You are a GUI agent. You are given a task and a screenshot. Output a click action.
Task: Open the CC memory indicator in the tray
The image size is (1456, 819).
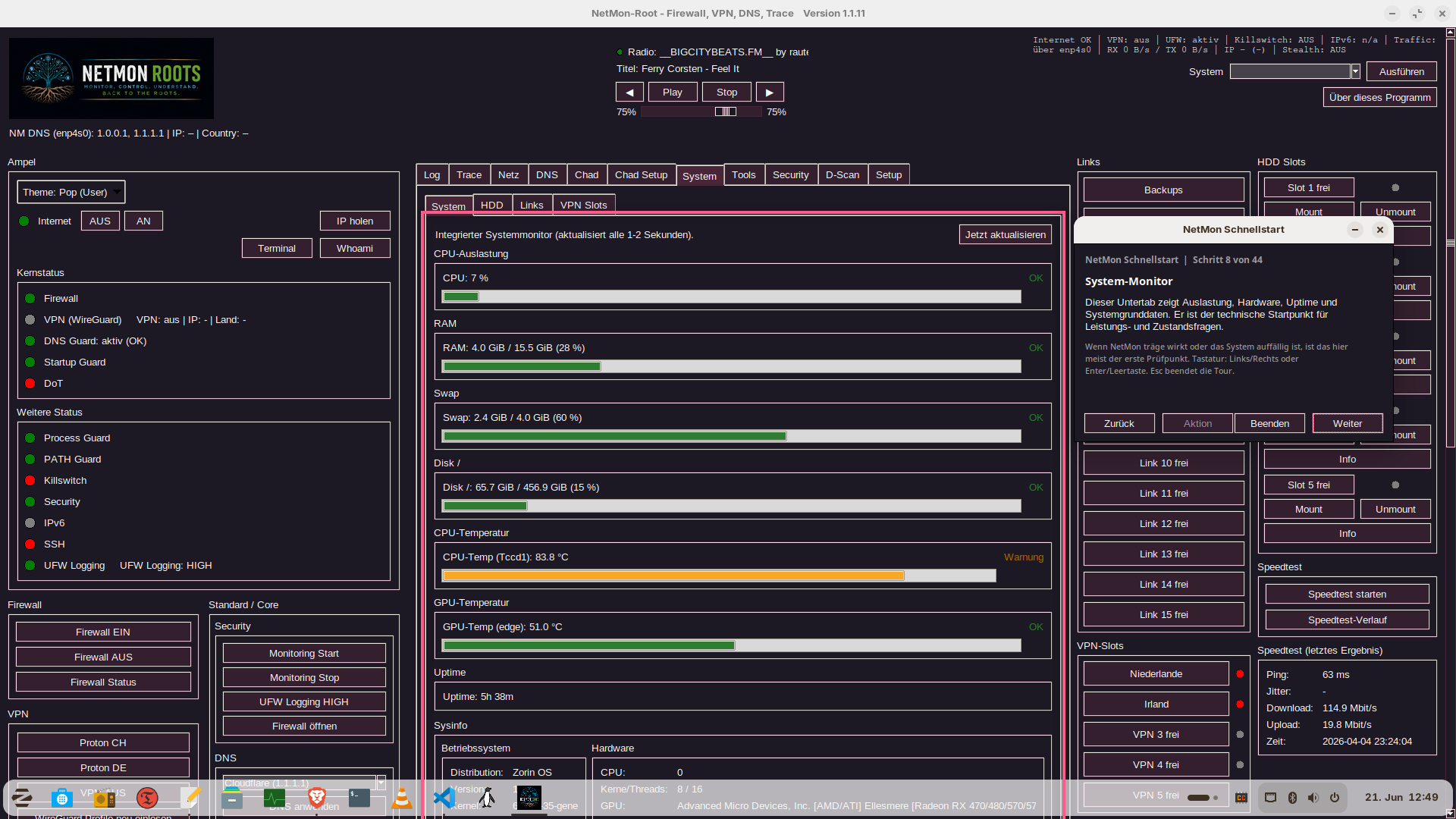[1241, 797]
